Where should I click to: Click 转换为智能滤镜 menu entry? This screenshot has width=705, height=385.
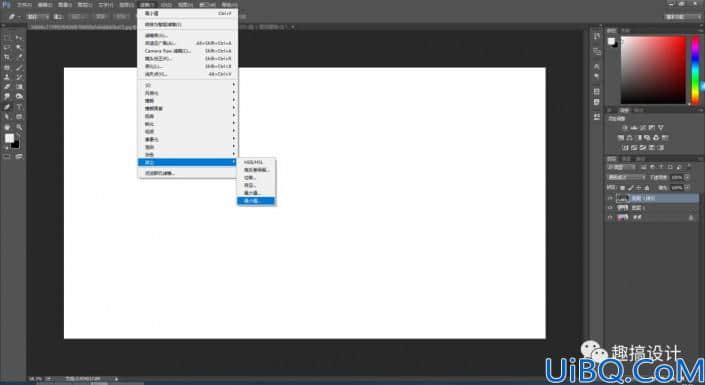[188, 24]
